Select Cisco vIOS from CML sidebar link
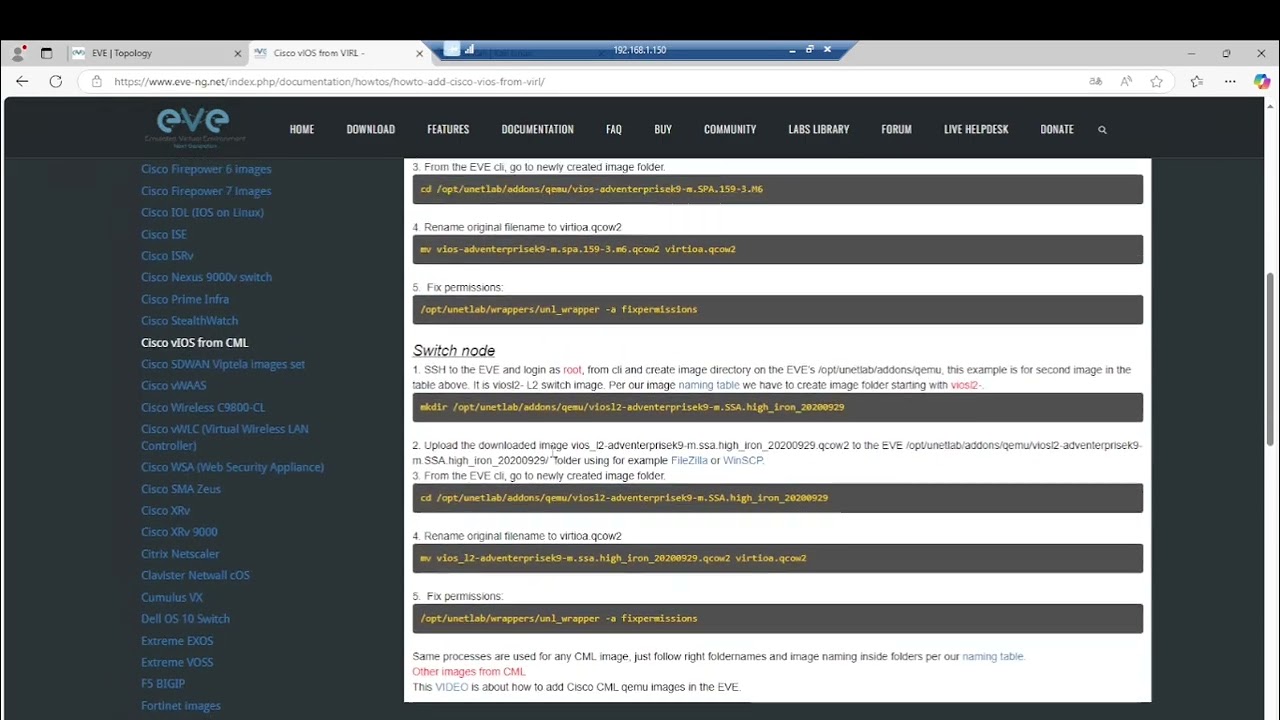The image size is (1280, 720). click(194, 342)
